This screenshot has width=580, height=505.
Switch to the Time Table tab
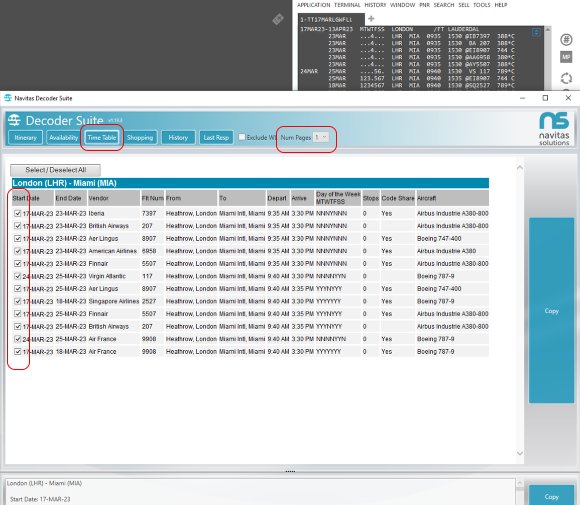pyautogui.click(x=102, y=138)
